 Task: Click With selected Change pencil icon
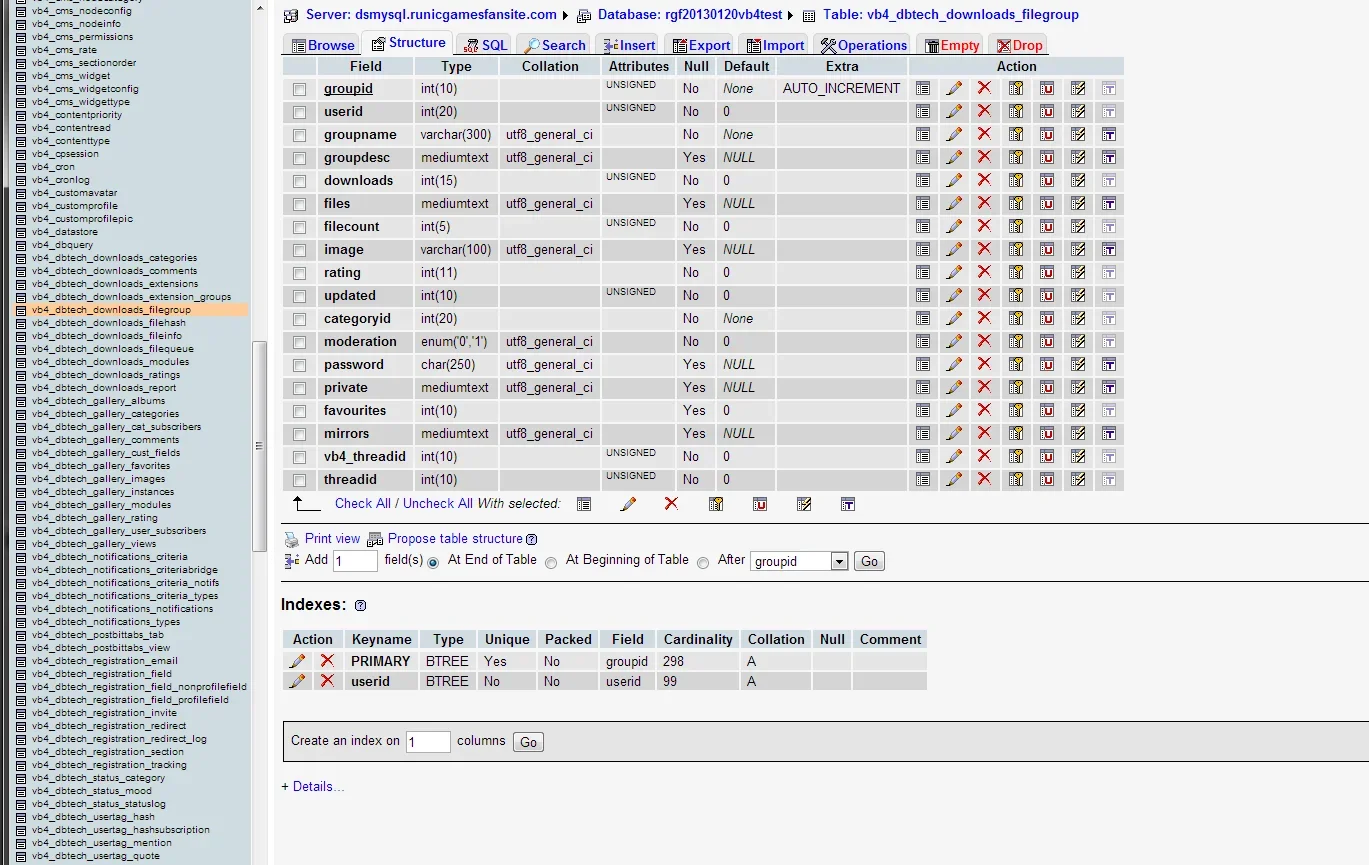(628, 504)
